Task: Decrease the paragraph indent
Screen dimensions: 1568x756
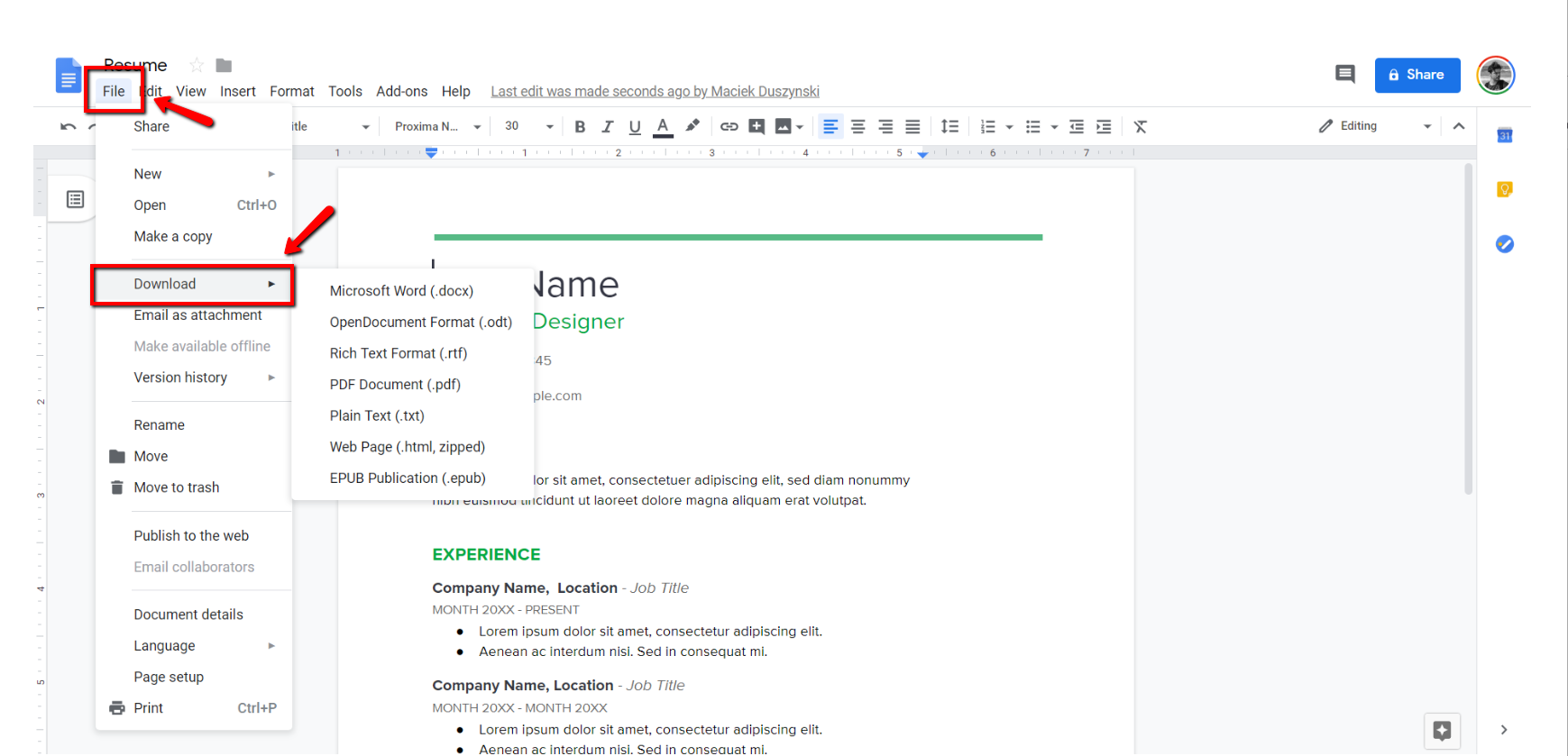Action: point(1077,126)
